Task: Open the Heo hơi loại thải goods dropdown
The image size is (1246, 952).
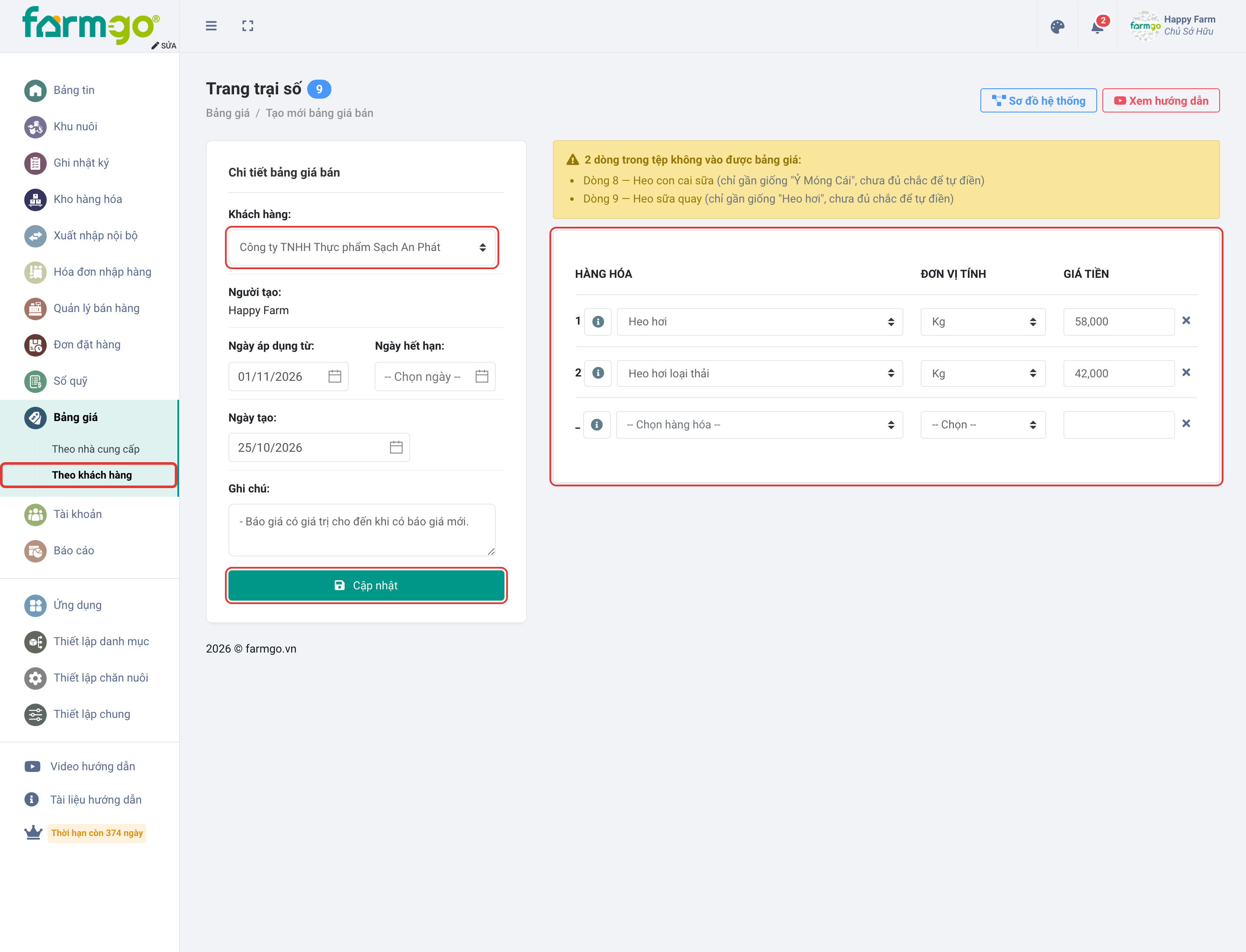Action: tap(760, 373)
